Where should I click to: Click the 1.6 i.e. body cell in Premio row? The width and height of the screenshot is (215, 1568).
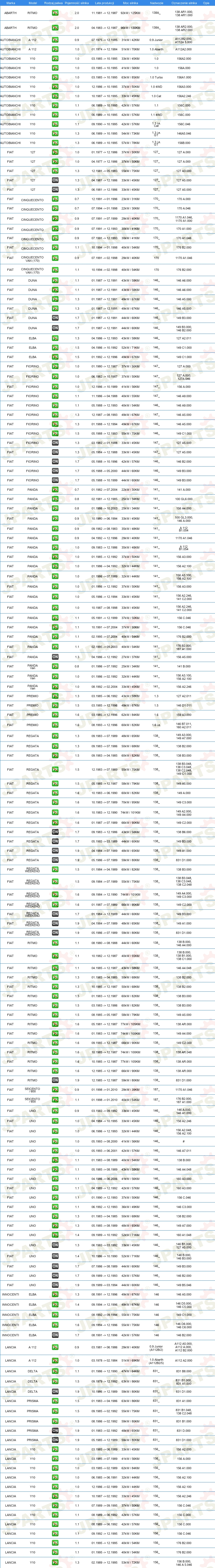(x=156, y=725)
